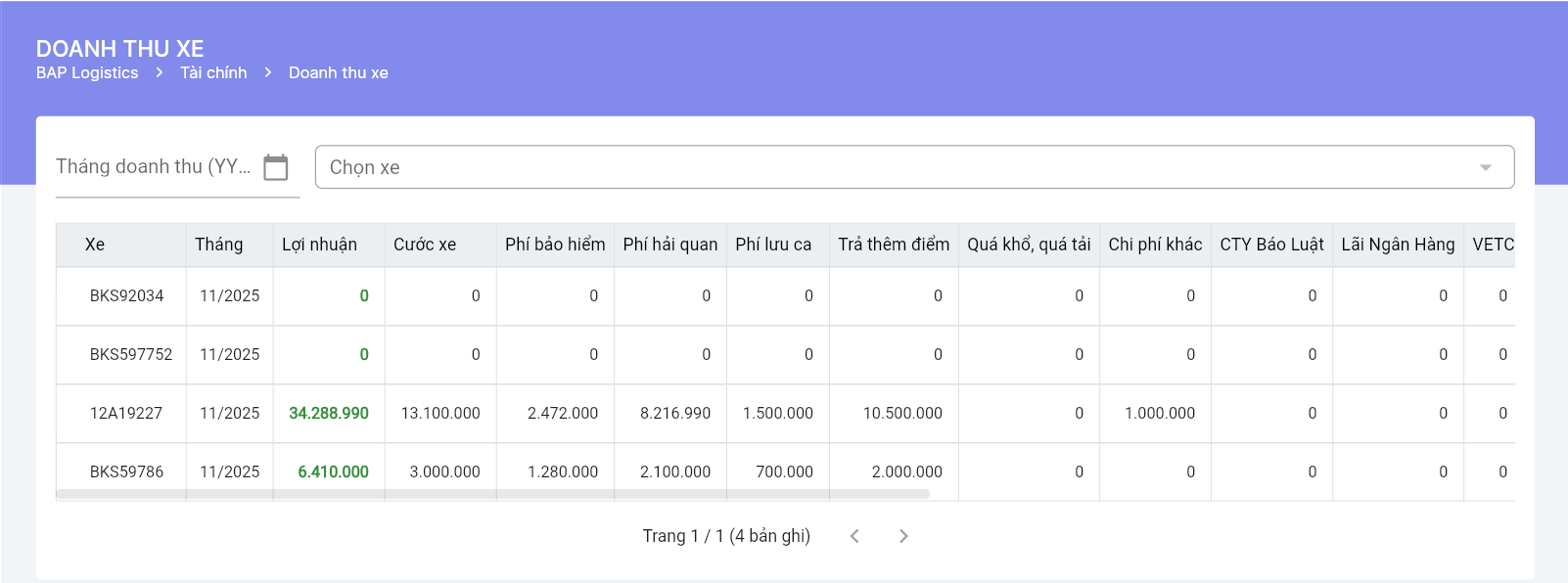Image resolution: width=1568 pixels, height=583 pixels.
Task: Click profit value 34.288.990
Action: pos(329,413)
